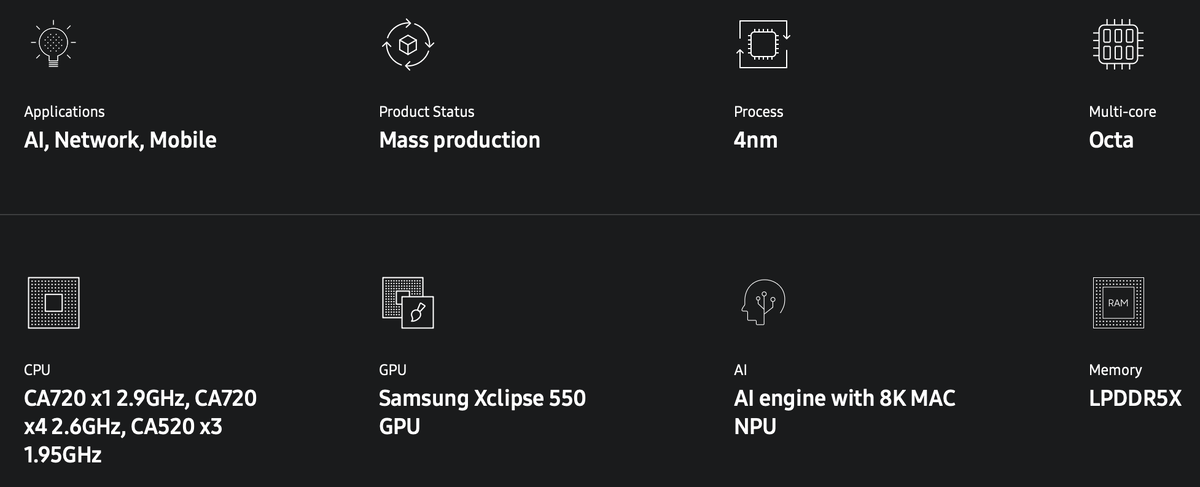Viewport: 1200px width, 487px height.
Task: Click the Octa multi-core value
Action: tap(1111, 140)
